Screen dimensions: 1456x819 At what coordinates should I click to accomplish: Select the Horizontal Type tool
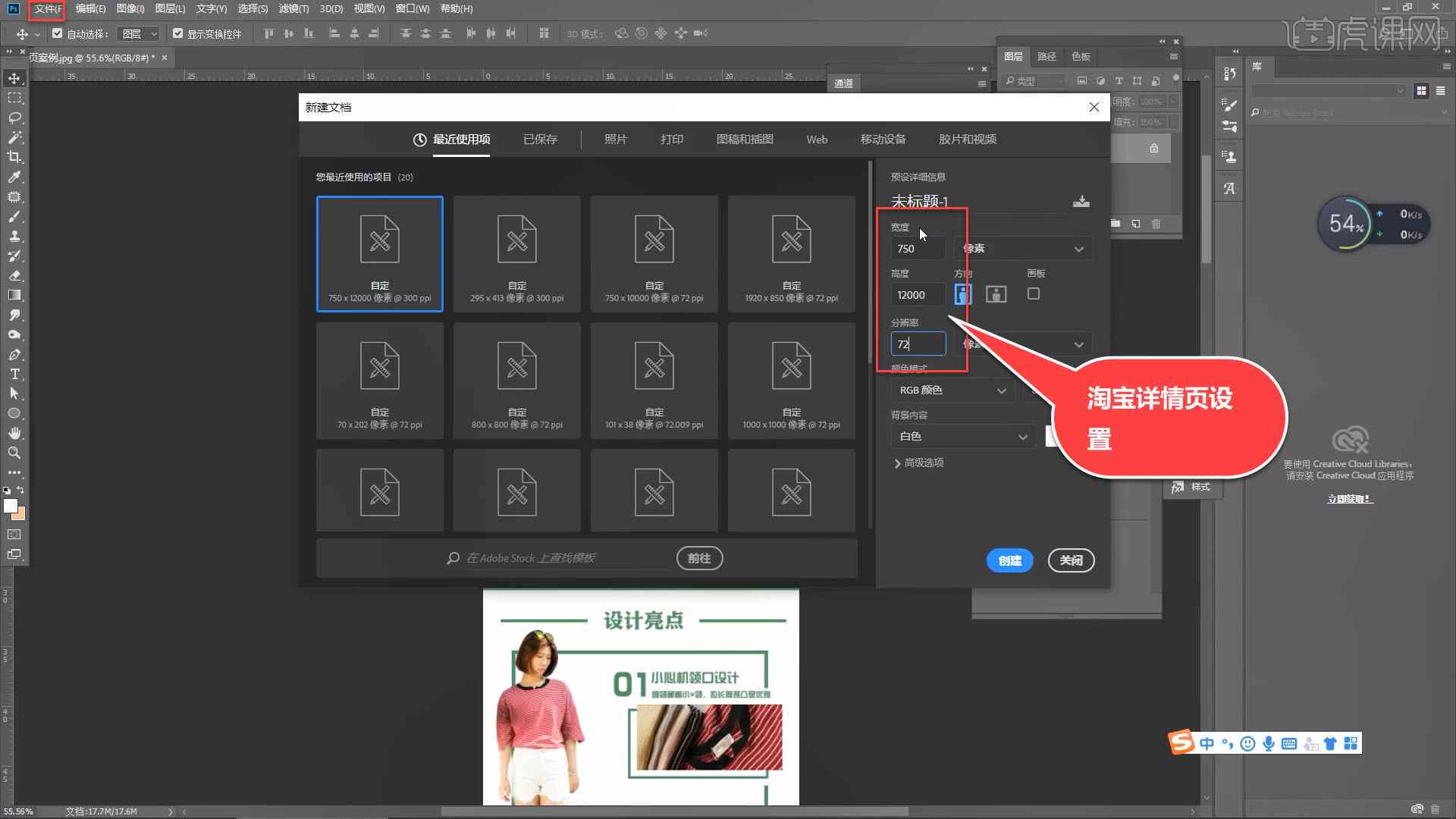coord(14,374)
